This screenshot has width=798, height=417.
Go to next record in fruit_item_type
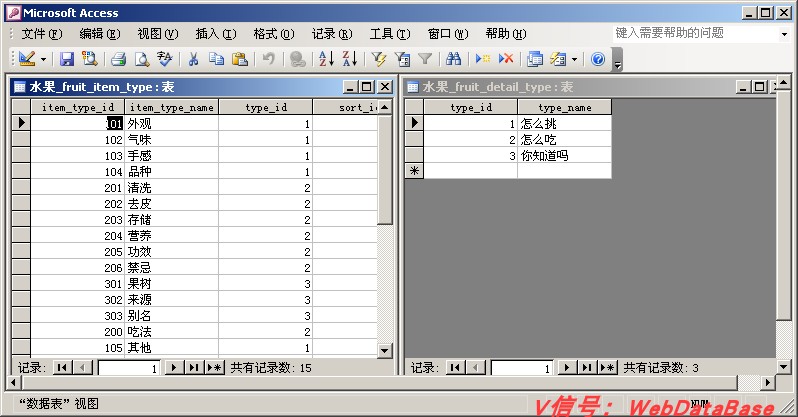point(174,368)
